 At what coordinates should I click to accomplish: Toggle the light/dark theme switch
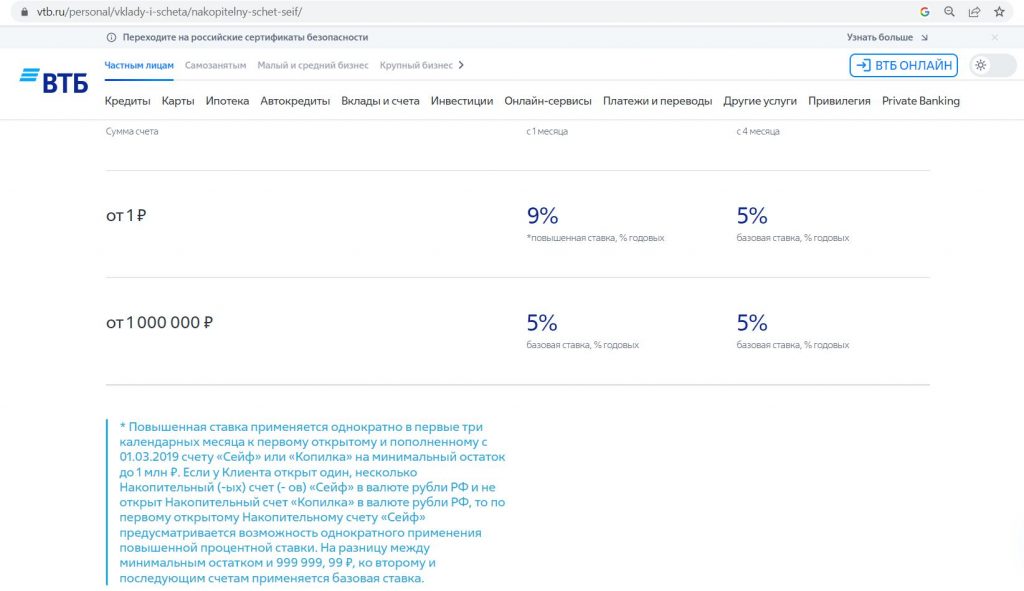(x=993, y=65)
